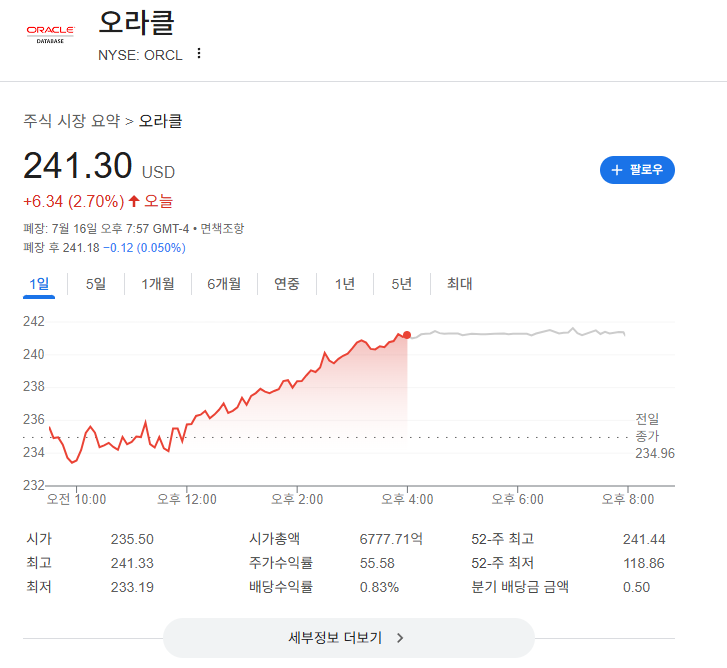Screen dimensions: 727x668
Task: Click the 오후 6:00 axis label
Action: [517, 499]
